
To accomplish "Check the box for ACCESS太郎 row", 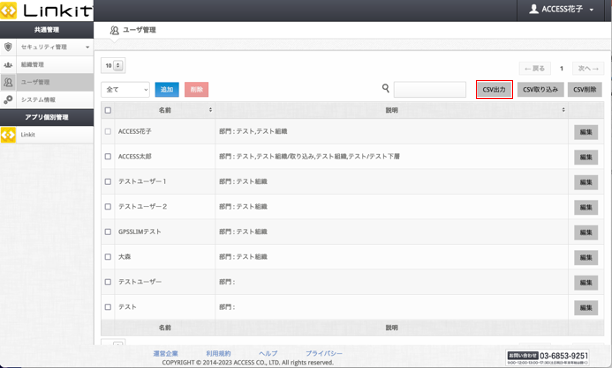I will pos(108,156).
